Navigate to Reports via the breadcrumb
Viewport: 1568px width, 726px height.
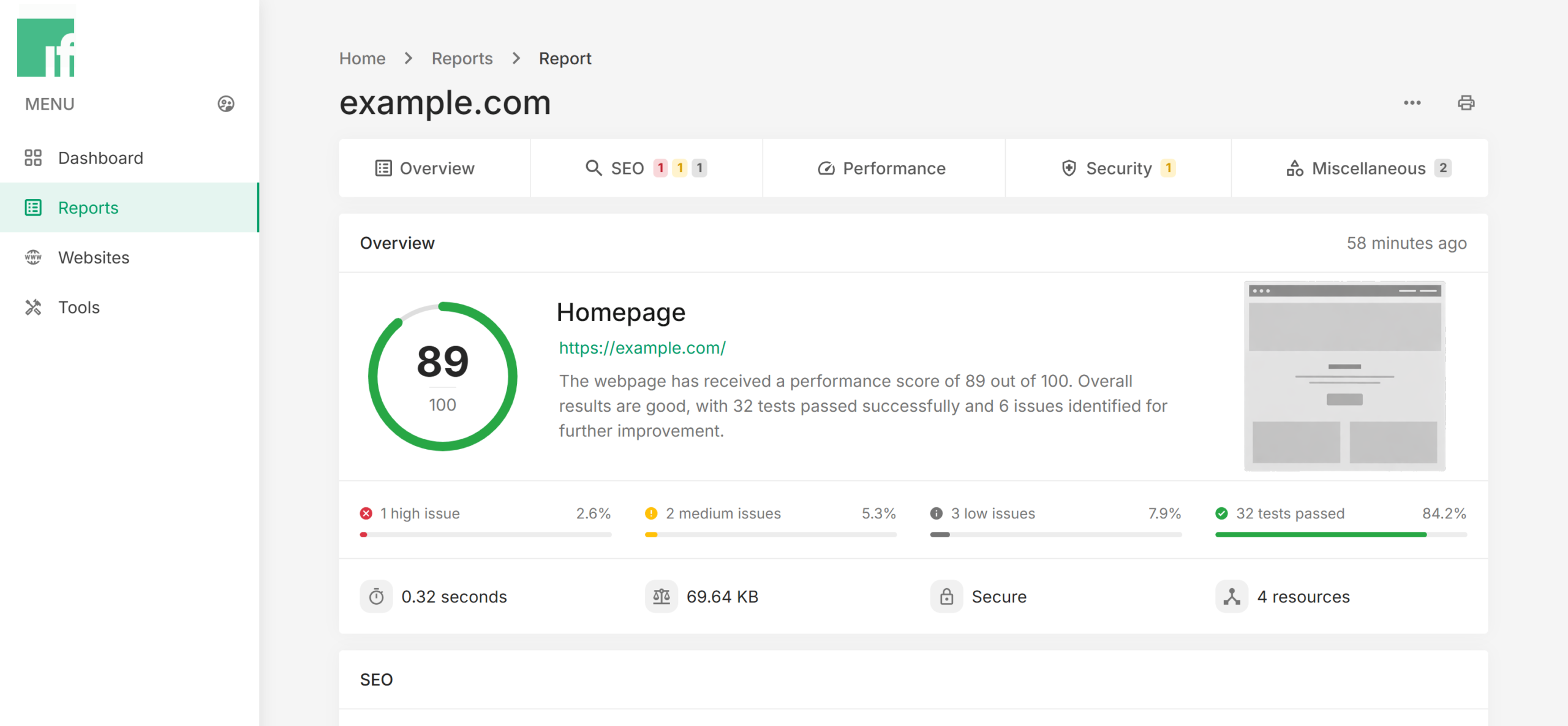click(x=462, y=58)
